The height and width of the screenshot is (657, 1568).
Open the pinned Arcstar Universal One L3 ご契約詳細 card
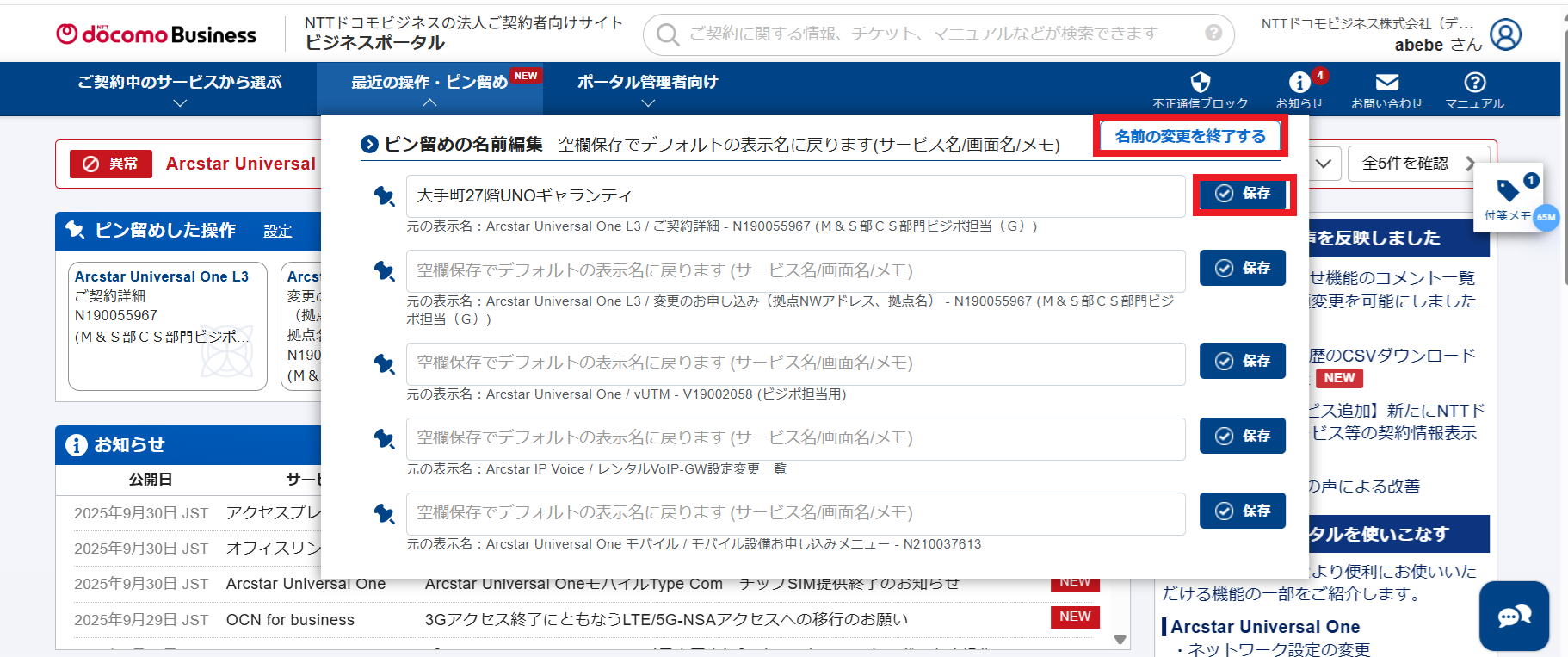coord(168,325)
